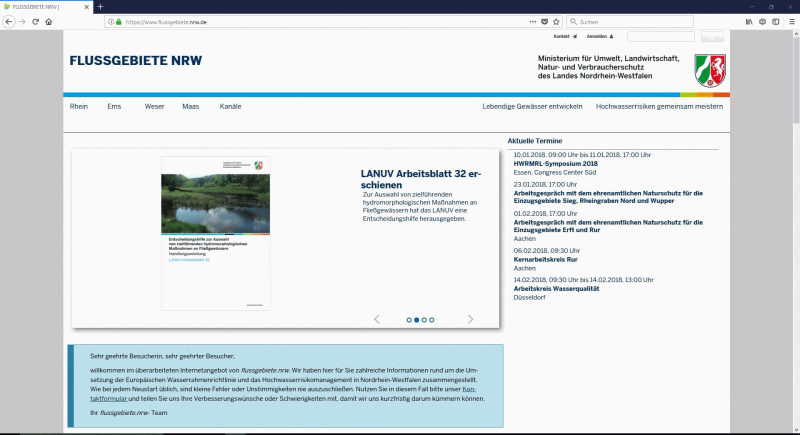The image size is (800, 435).
Task: Click the site search submit button
Action: click(712, 37)
